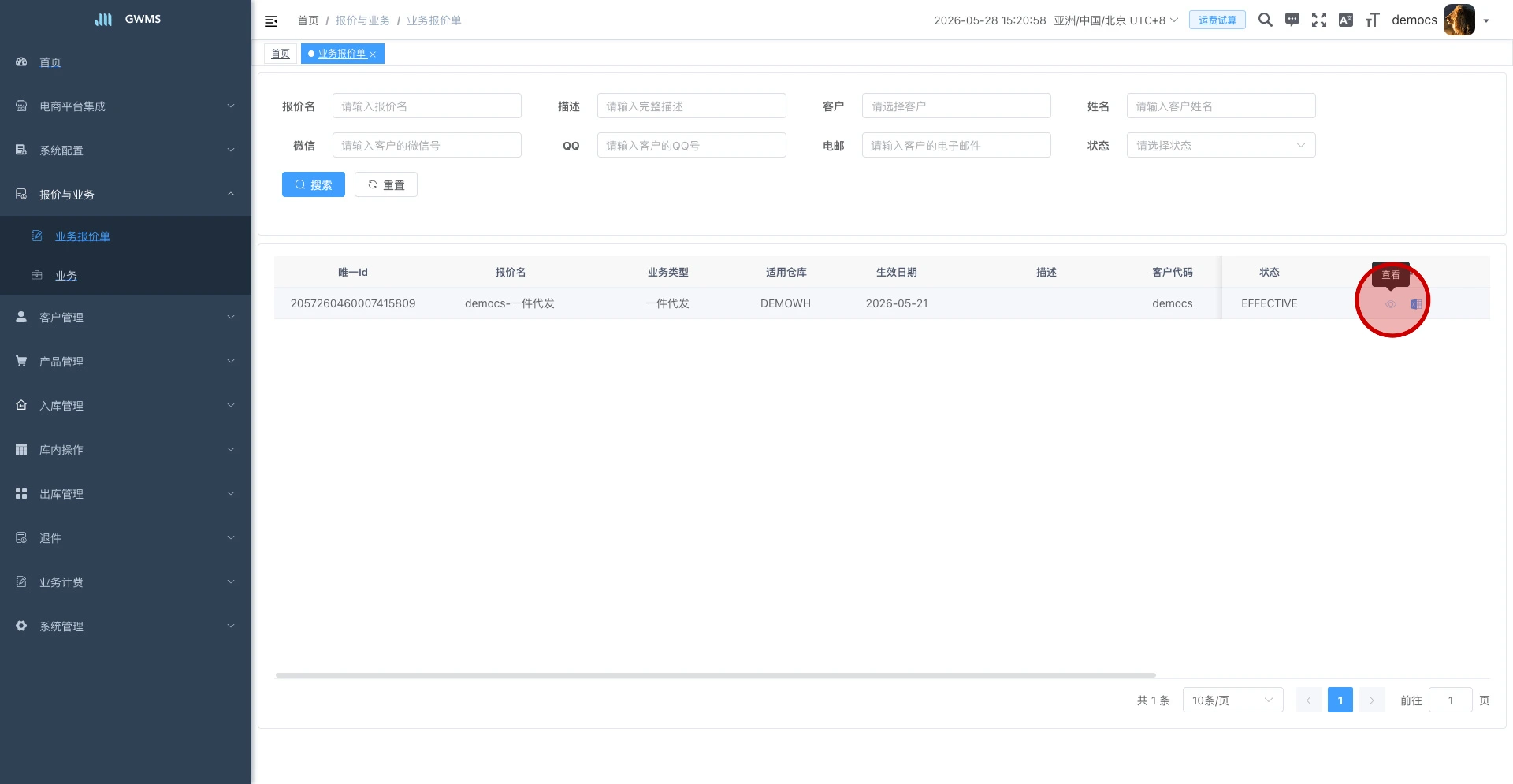Focus the 报价名 input field
The height and width of the screenshot is (784, 1513).
coord(427,106)
